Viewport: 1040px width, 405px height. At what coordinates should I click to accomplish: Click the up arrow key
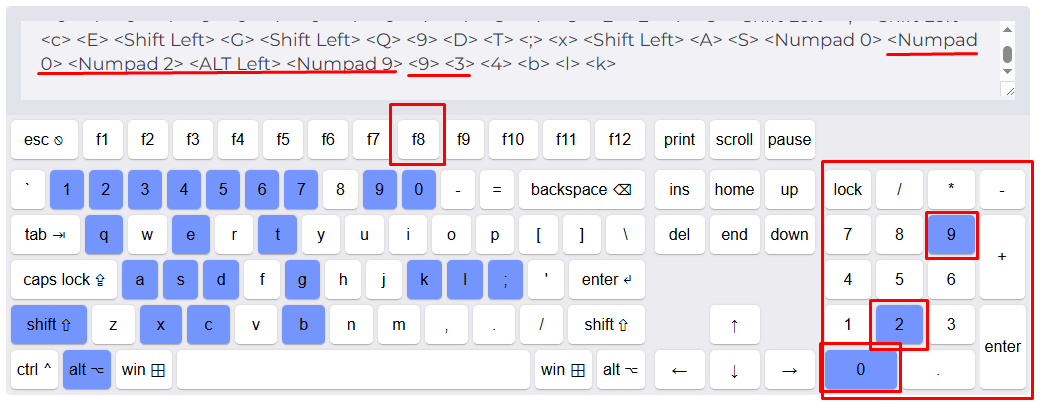[x=734, y=325]
